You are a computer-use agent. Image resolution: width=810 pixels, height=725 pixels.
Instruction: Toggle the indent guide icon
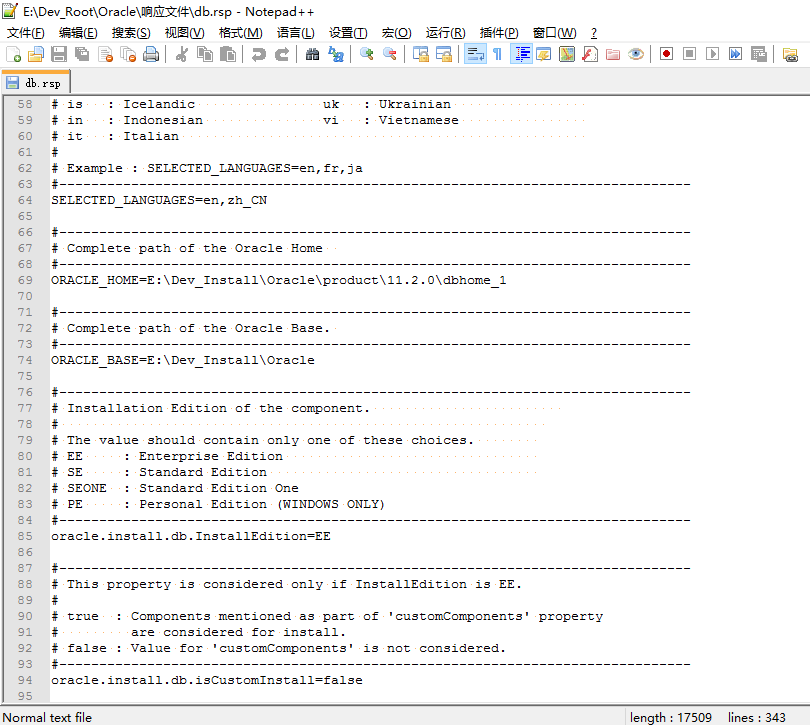[x=521, y=54]
